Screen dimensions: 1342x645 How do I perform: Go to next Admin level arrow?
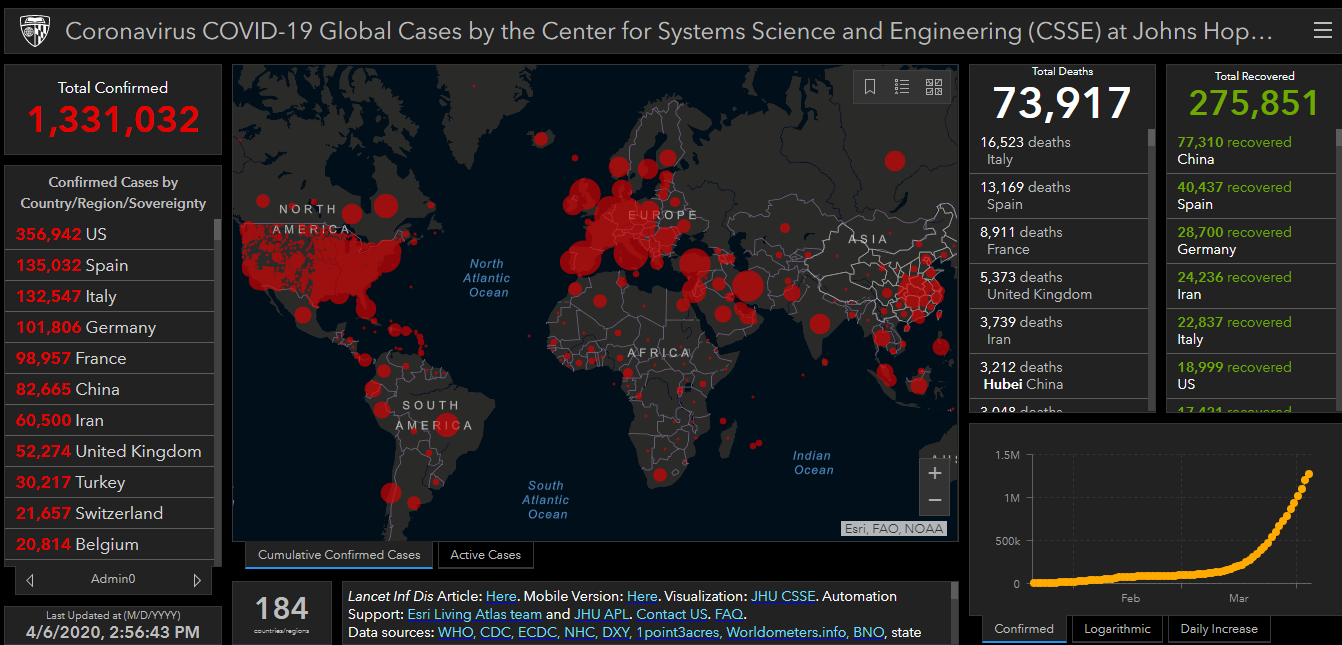click(196, 579)
